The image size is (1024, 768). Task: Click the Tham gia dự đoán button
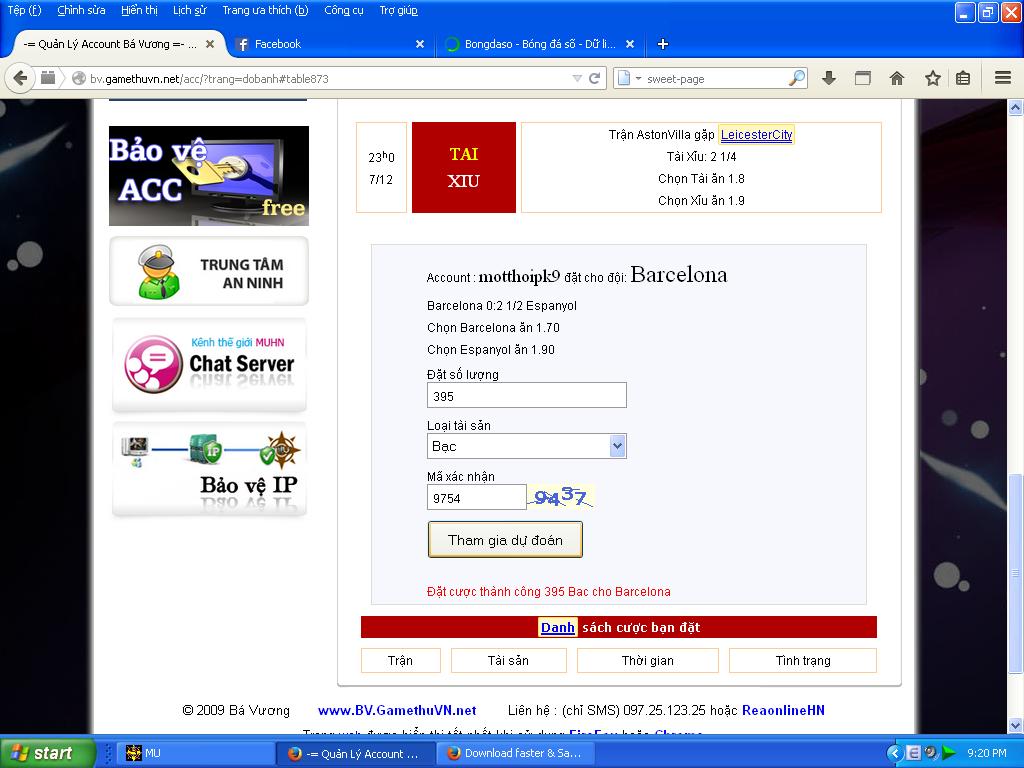click(x=505, y=539)
